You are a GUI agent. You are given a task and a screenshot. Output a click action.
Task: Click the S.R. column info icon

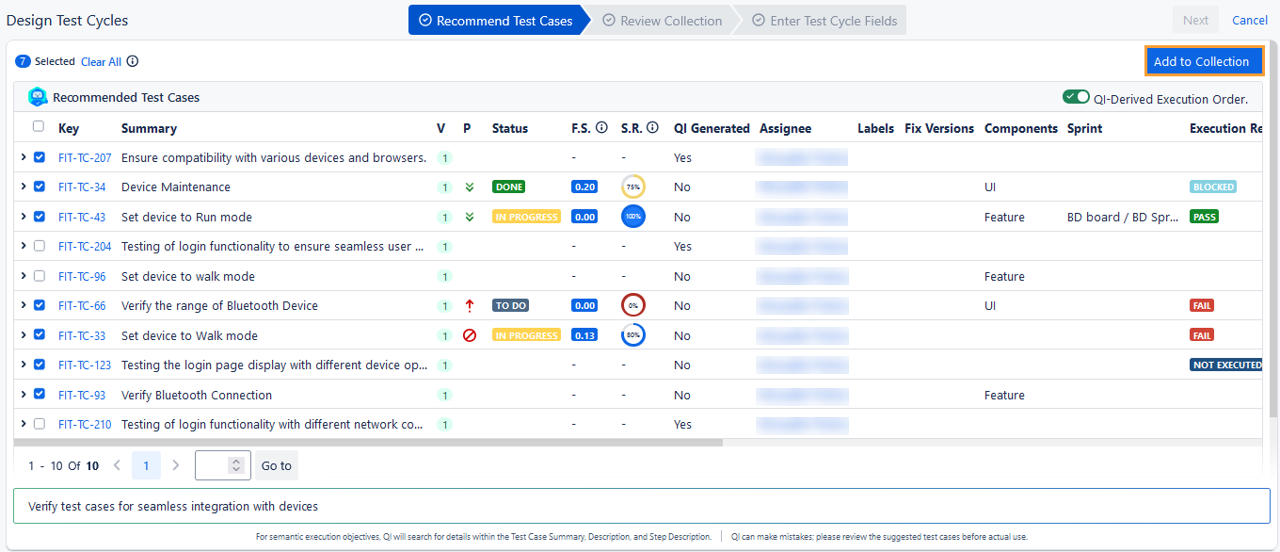pyautogui.click(x=653, y=128)
